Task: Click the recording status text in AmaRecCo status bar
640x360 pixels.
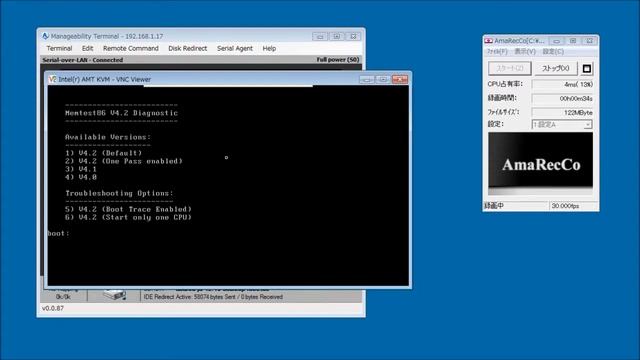Action: coord(494,206)
